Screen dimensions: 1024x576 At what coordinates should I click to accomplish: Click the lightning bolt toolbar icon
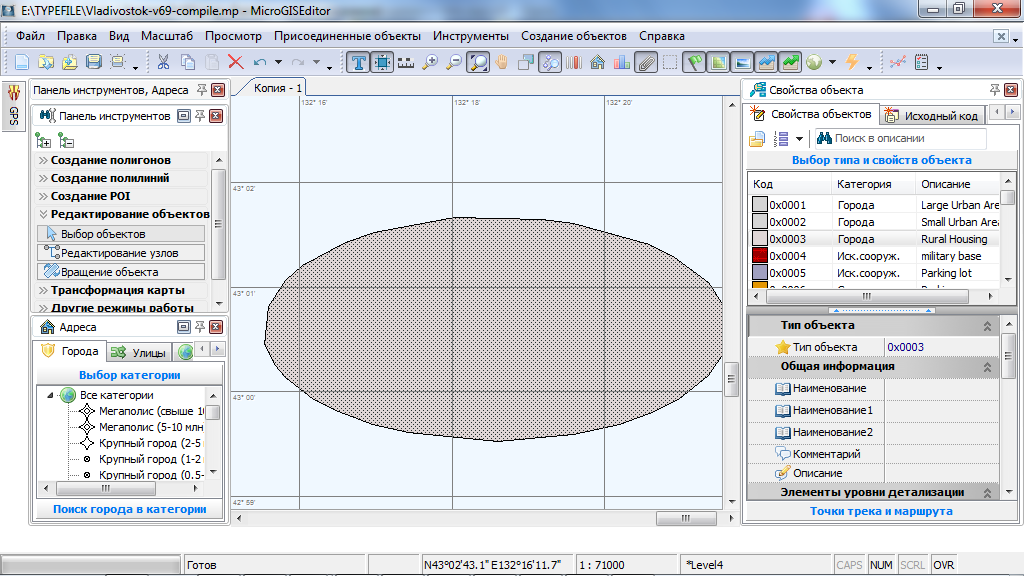click(x=852, y=62)
